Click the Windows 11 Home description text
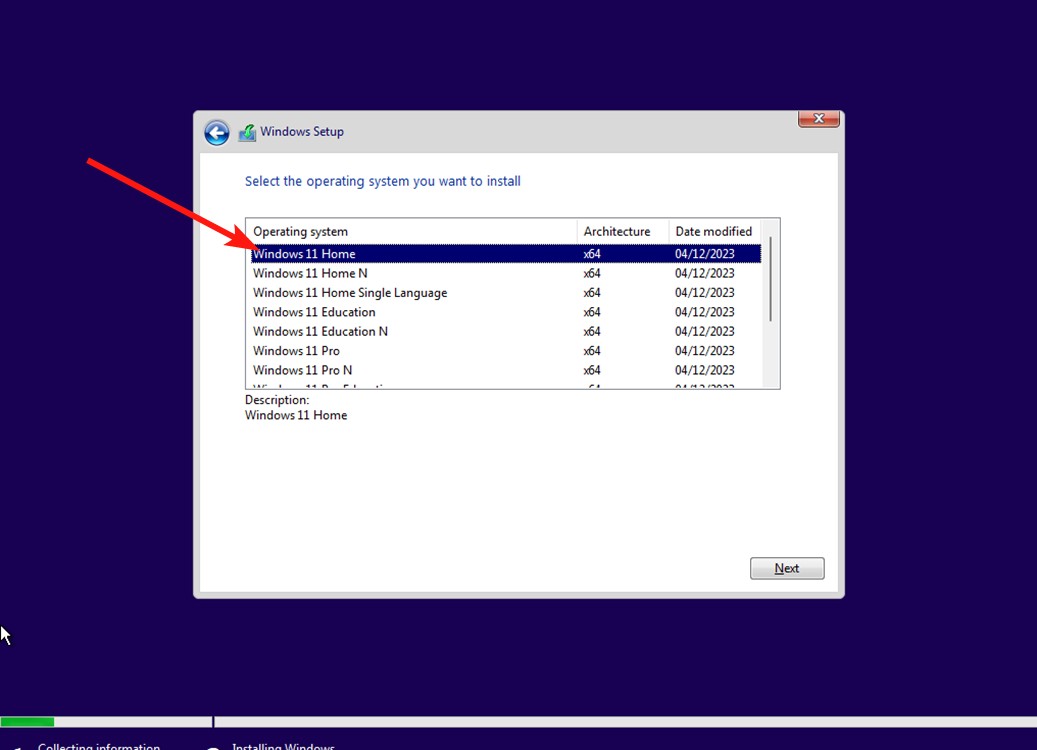The height and width of the screenshot is (750, 1037). pyautogui.click(x=296, y=414)
